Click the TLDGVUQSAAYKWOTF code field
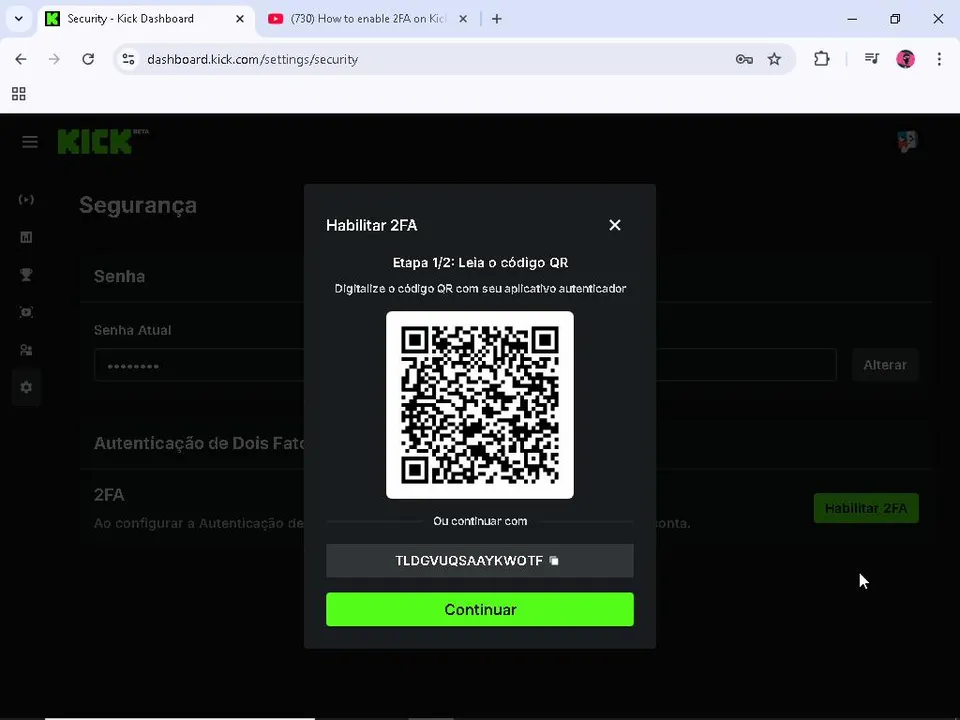This screenshot has width=960, height=720. 479,561
